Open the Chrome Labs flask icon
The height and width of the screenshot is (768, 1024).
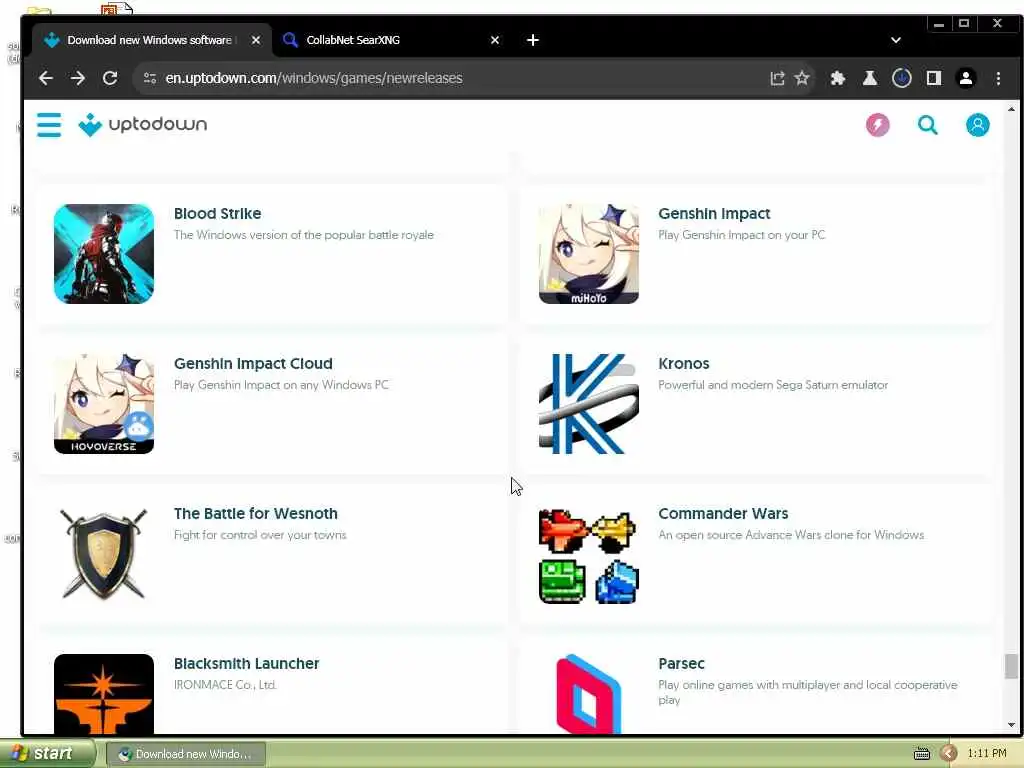(x=869, y=78)
